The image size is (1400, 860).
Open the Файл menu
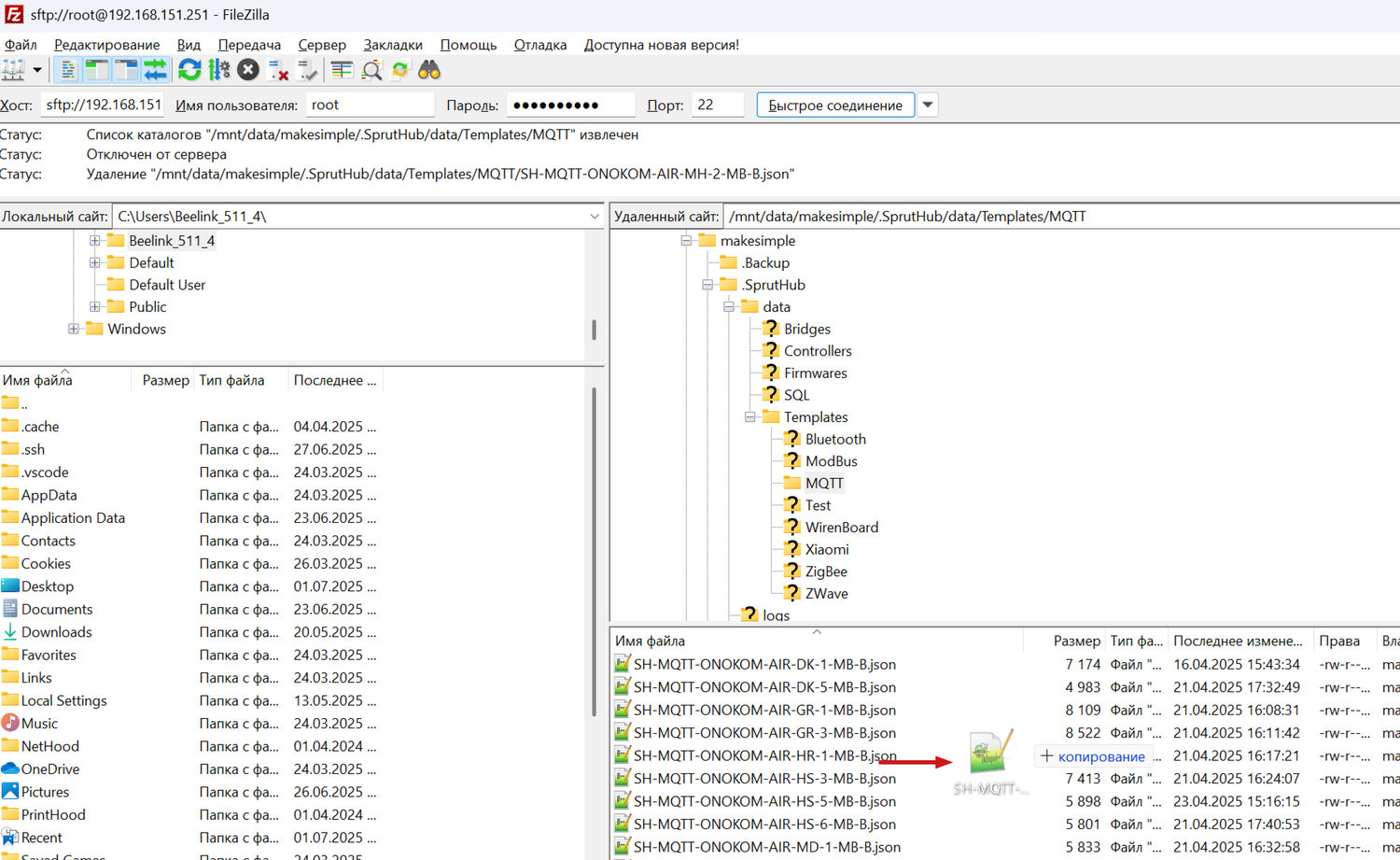20,45
